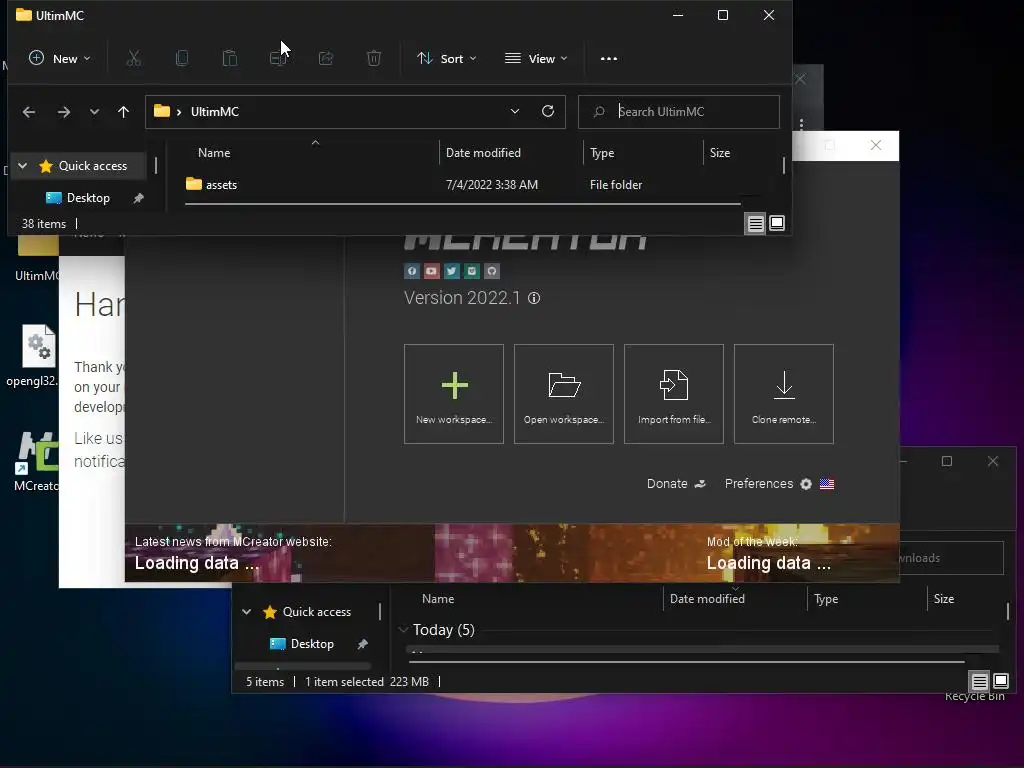Sort by Date modified in UltimMC window
This screenshot has height=768, width=1024.
(483, 153)
